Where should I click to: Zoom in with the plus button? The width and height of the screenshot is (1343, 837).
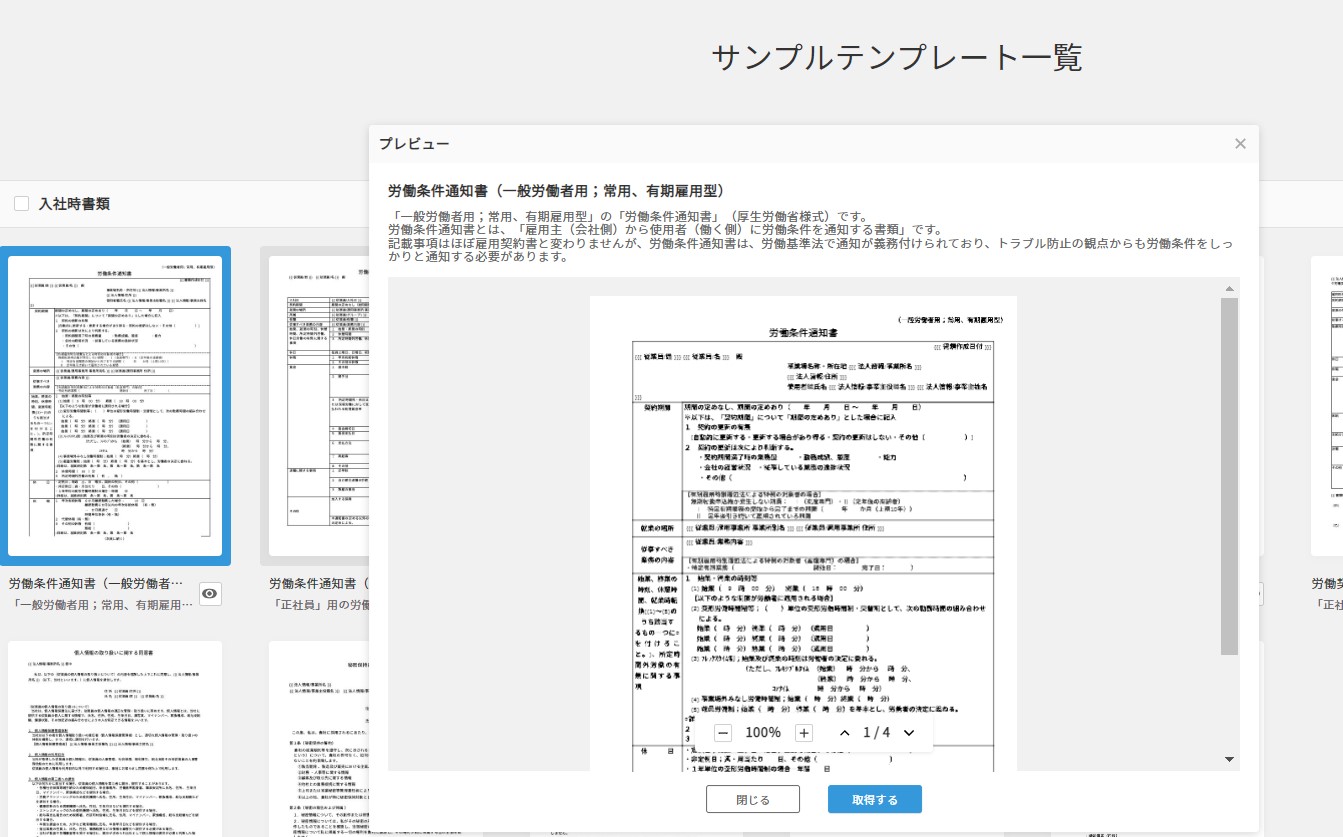click(803, 733)
